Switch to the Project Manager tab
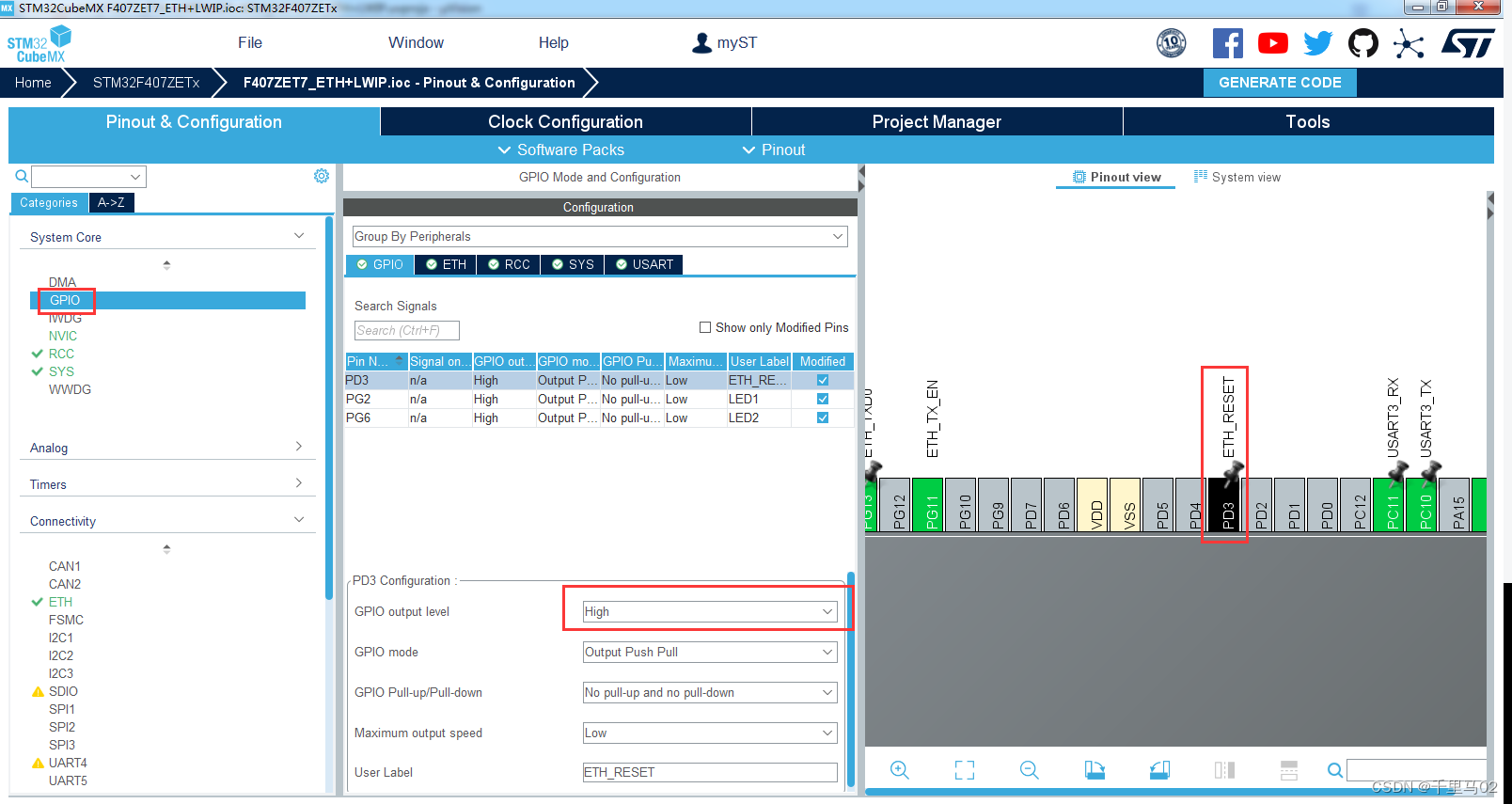Viewport: 1512px width, 804px height. [937, 121]
